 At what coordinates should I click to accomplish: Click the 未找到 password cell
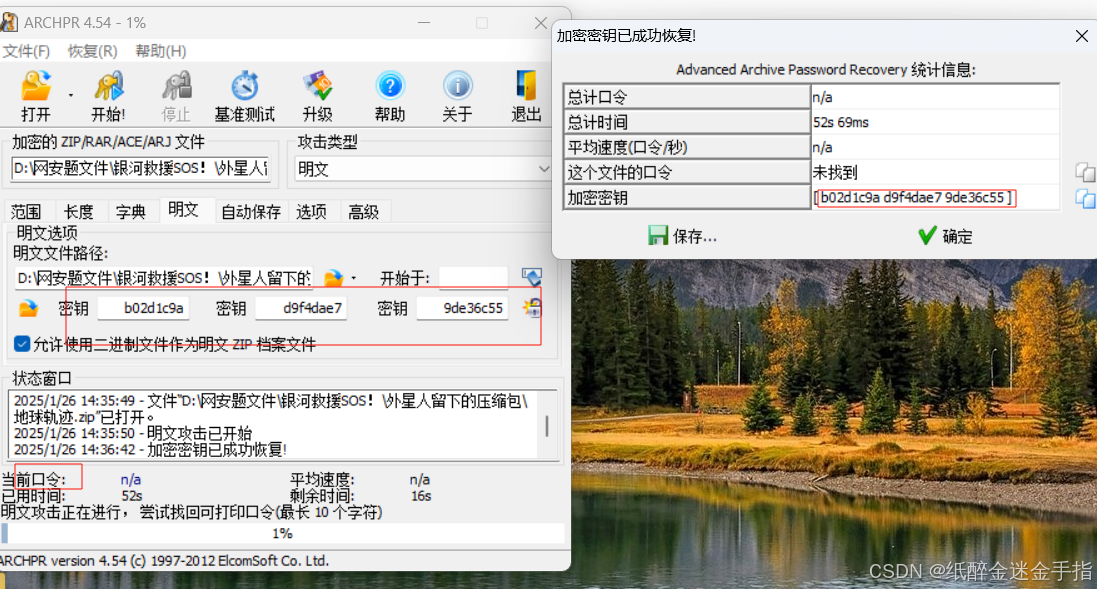pyautogui.click(x=935, y=173)
